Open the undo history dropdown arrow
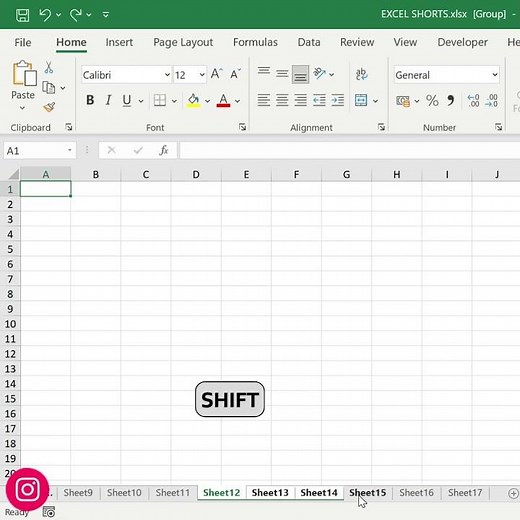Screen dimensions: 520x520 [x=59, y=15]
